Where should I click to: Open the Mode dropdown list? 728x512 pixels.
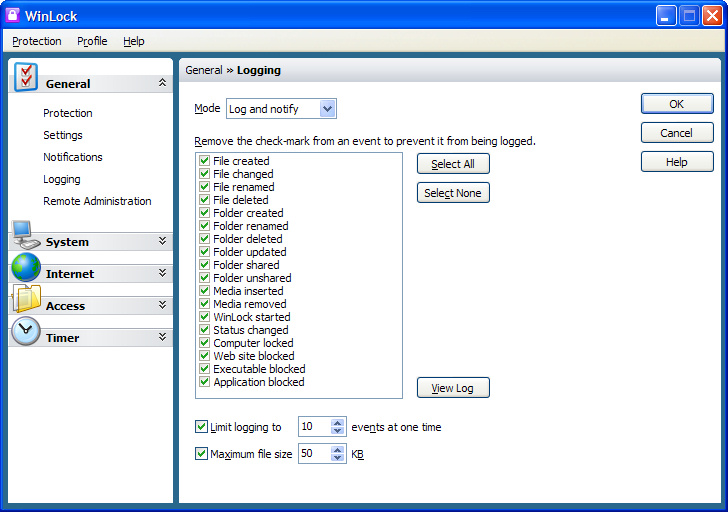tap(327, 109)
